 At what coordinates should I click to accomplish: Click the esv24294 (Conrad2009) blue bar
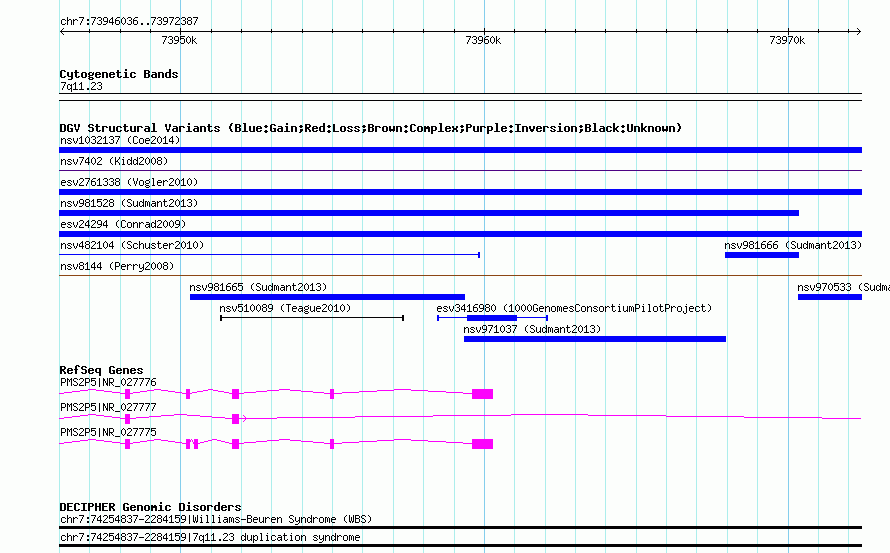460,234
